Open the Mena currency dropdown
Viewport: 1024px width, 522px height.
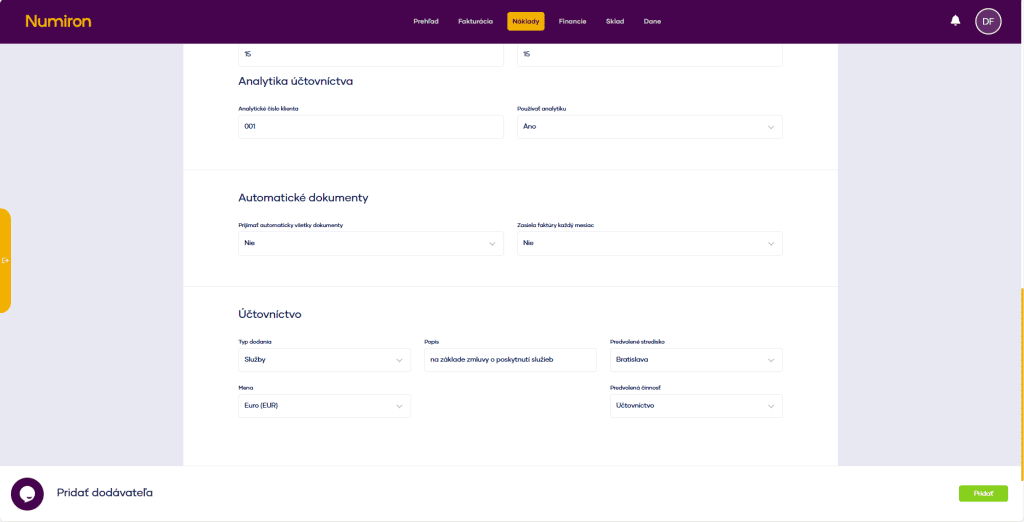tap(324, 406)
